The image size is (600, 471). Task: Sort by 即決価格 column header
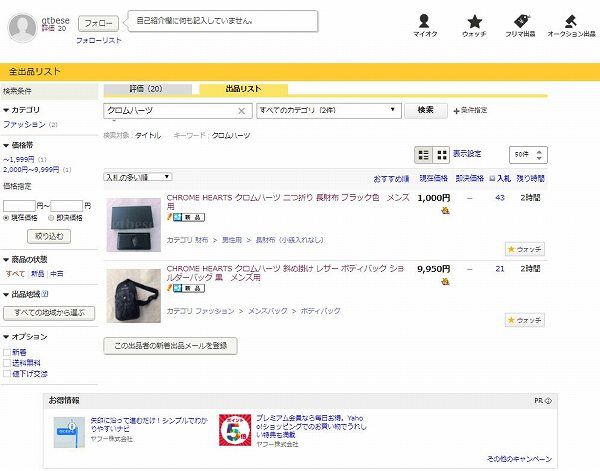470,178
